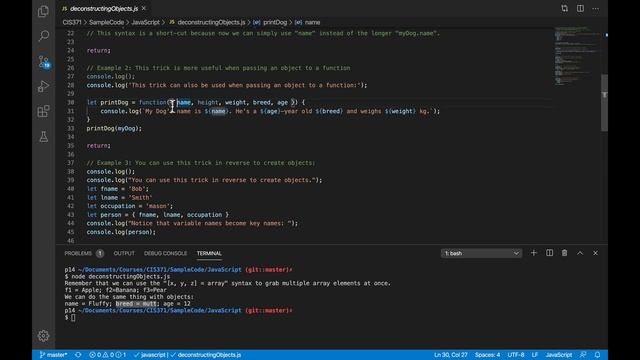Click the terminal prompt input cursor

(73, 318)
